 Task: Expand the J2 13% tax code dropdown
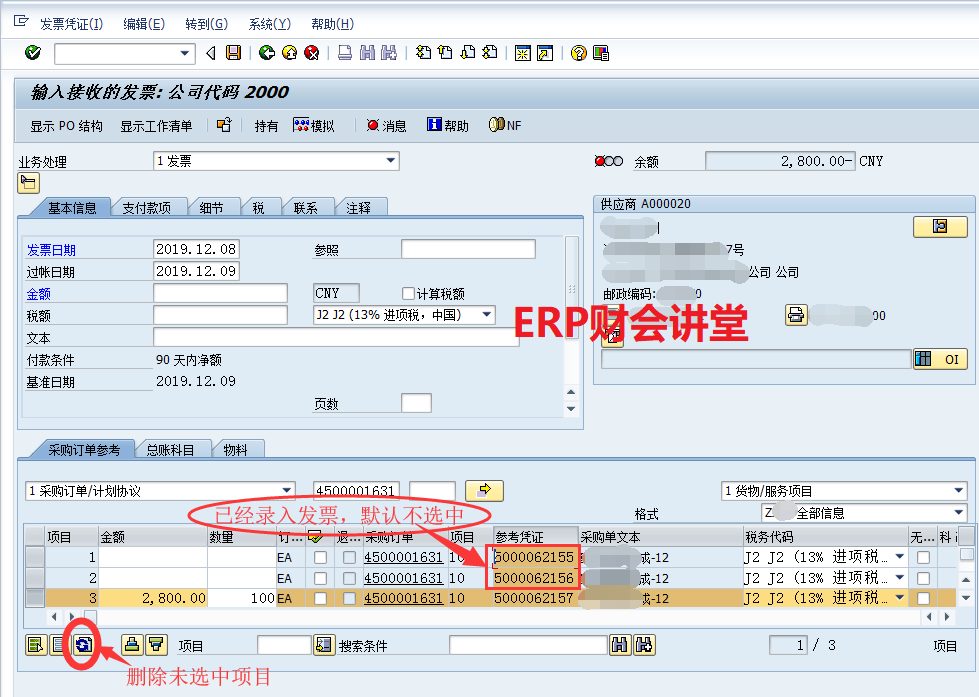click(487, 315)
